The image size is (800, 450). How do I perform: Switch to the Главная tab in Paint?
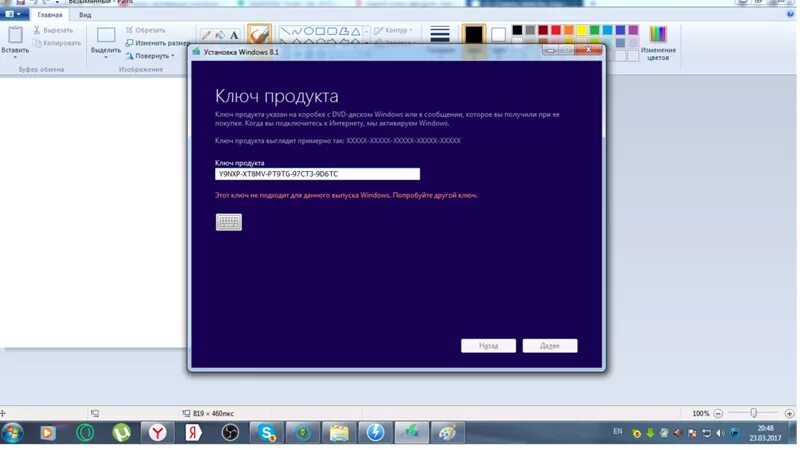(x=49, y=15)
